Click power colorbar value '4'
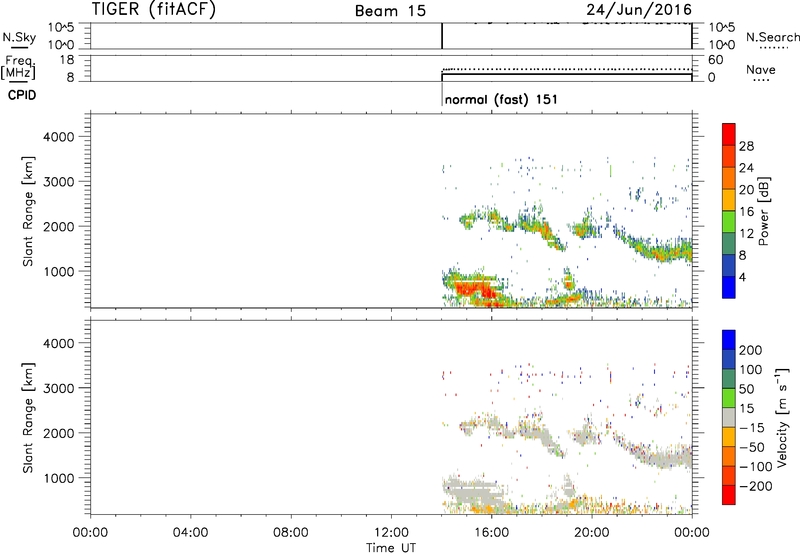Screen dimensions: 800x554 (742, 277)
